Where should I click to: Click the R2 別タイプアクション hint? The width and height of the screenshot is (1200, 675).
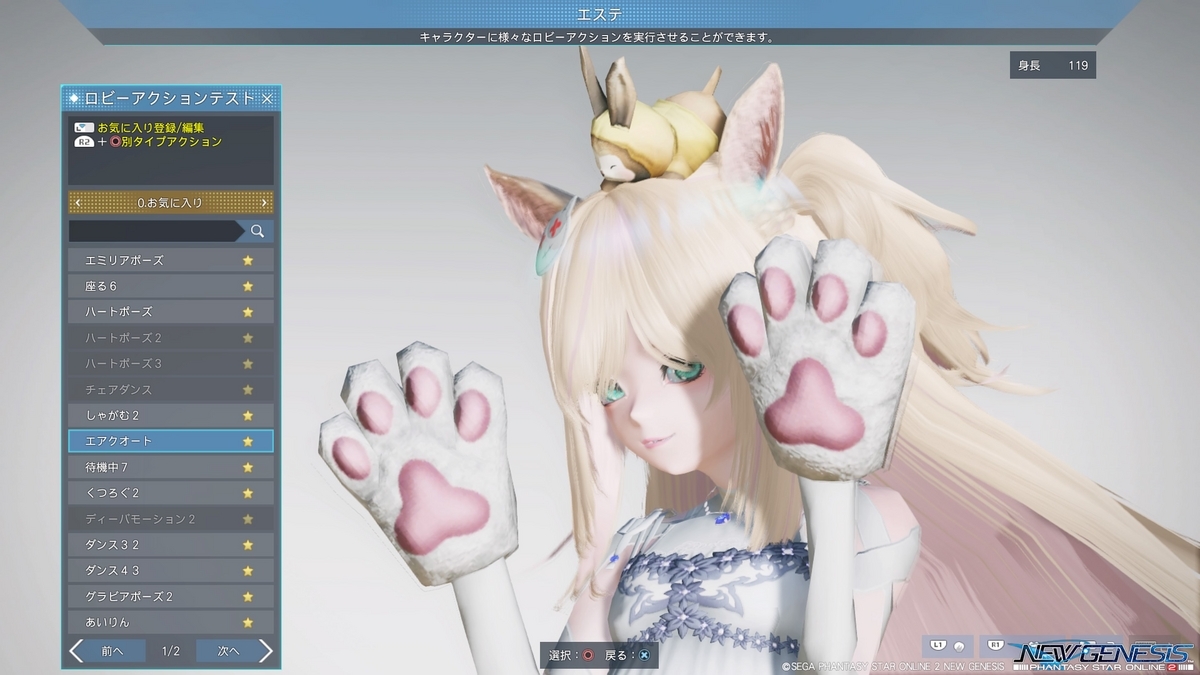click(148, 142)
